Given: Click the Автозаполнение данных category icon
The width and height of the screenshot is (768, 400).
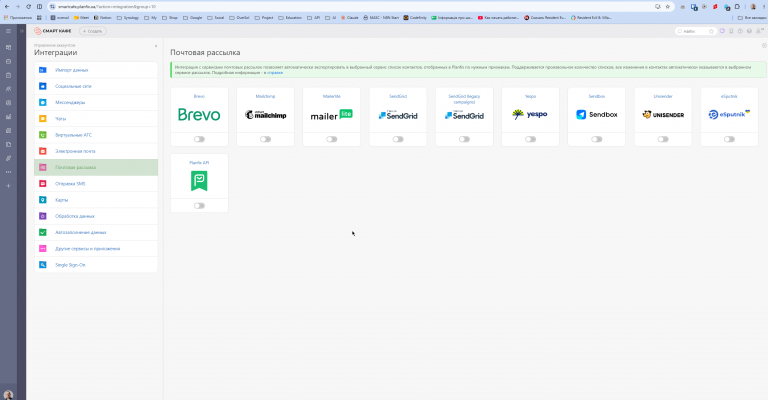Looking at the screenshot, I should pyautogui.click(x=43, y=232).
